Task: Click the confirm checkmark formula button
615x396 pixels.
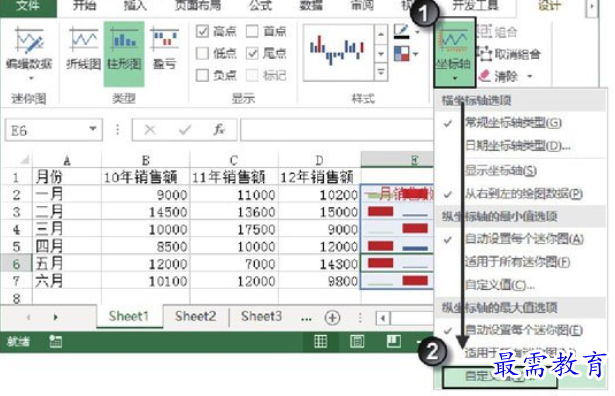Action: (x=184, y=129)
